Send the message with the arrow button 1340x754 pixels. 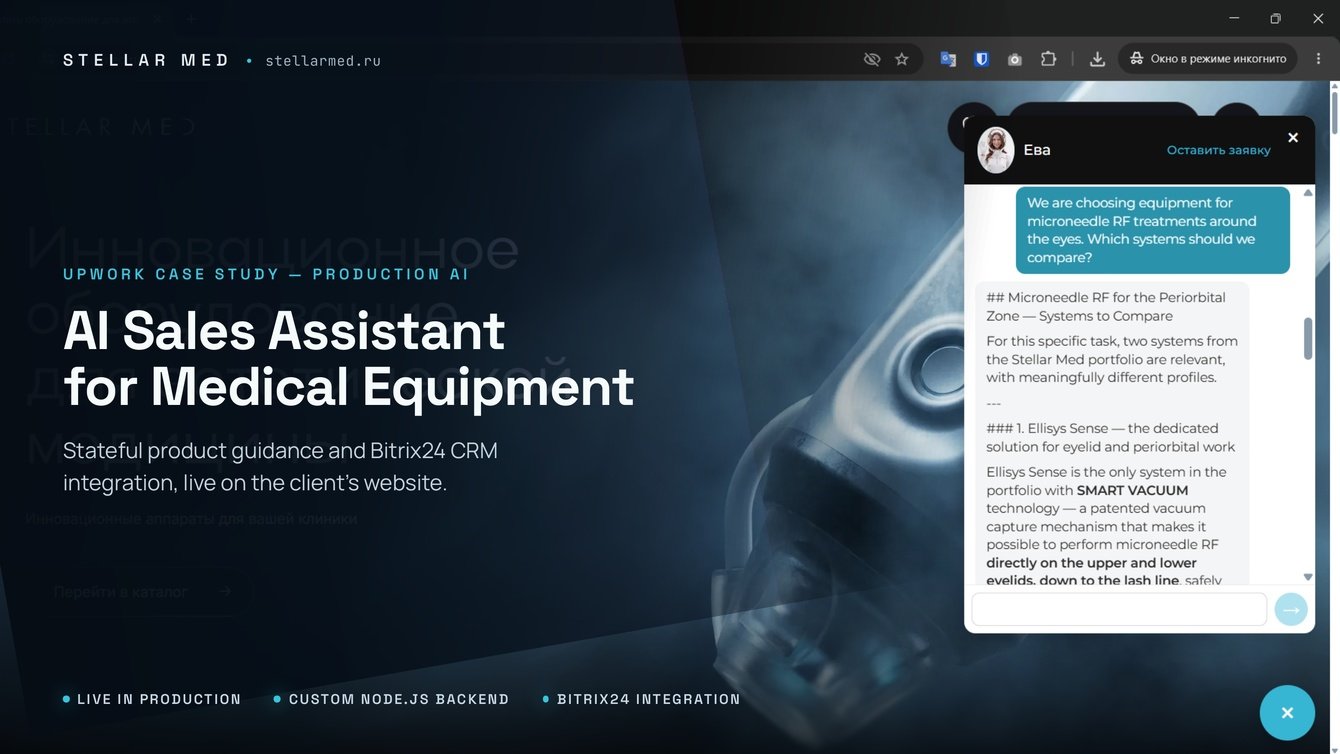tap(1291, 609)
